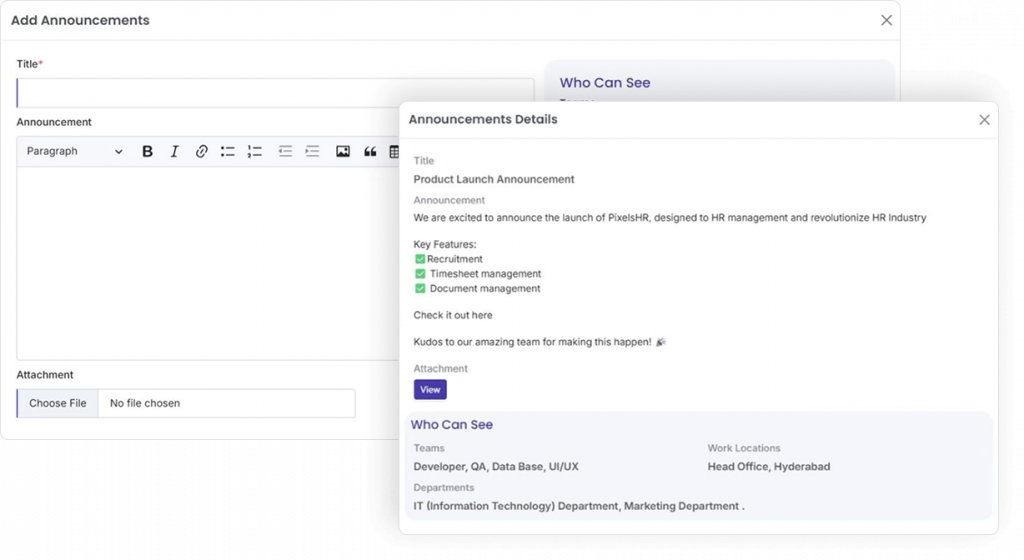Create a bulleted list
The width and height of the screenshot is (1024, 560).
[x=228, y=152]
